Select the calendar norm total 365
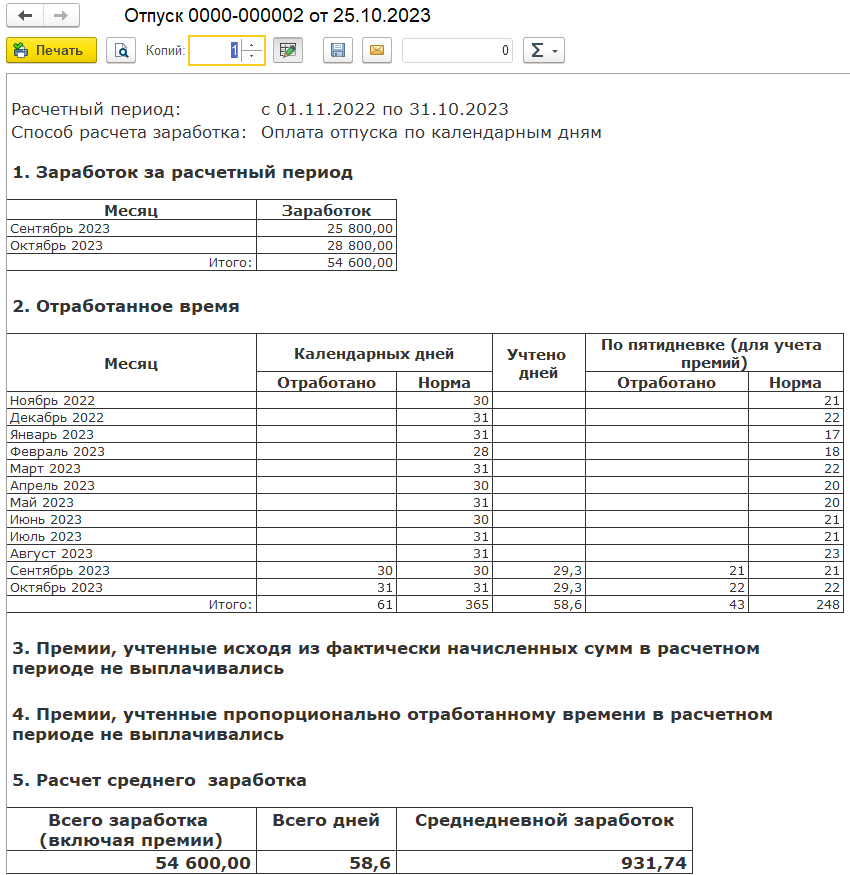The width and height of the screenshot is (850, 875). click(444, 604)
